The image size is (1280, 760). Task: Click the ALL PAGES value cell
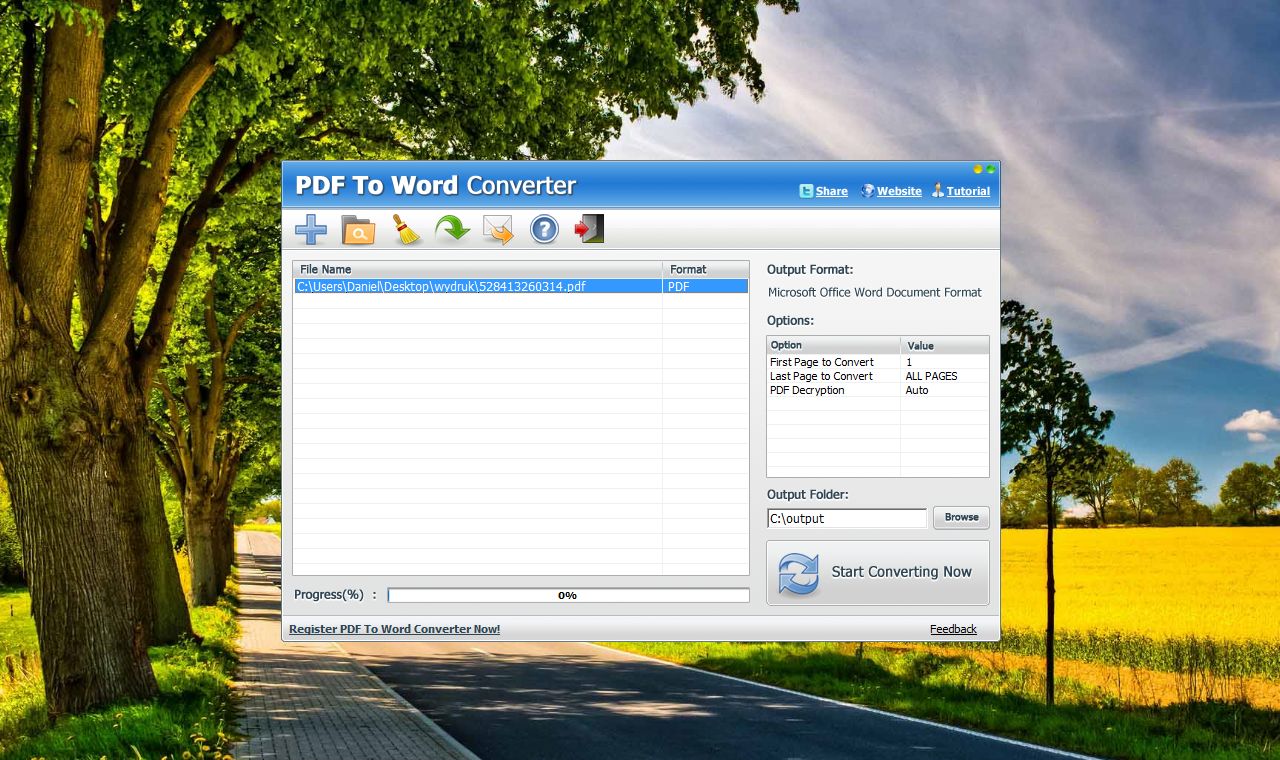(x=931, y=376)
